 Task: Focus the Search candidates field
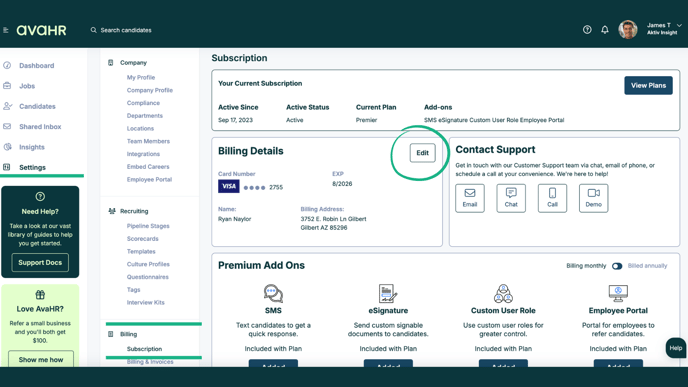pos(126,30)
